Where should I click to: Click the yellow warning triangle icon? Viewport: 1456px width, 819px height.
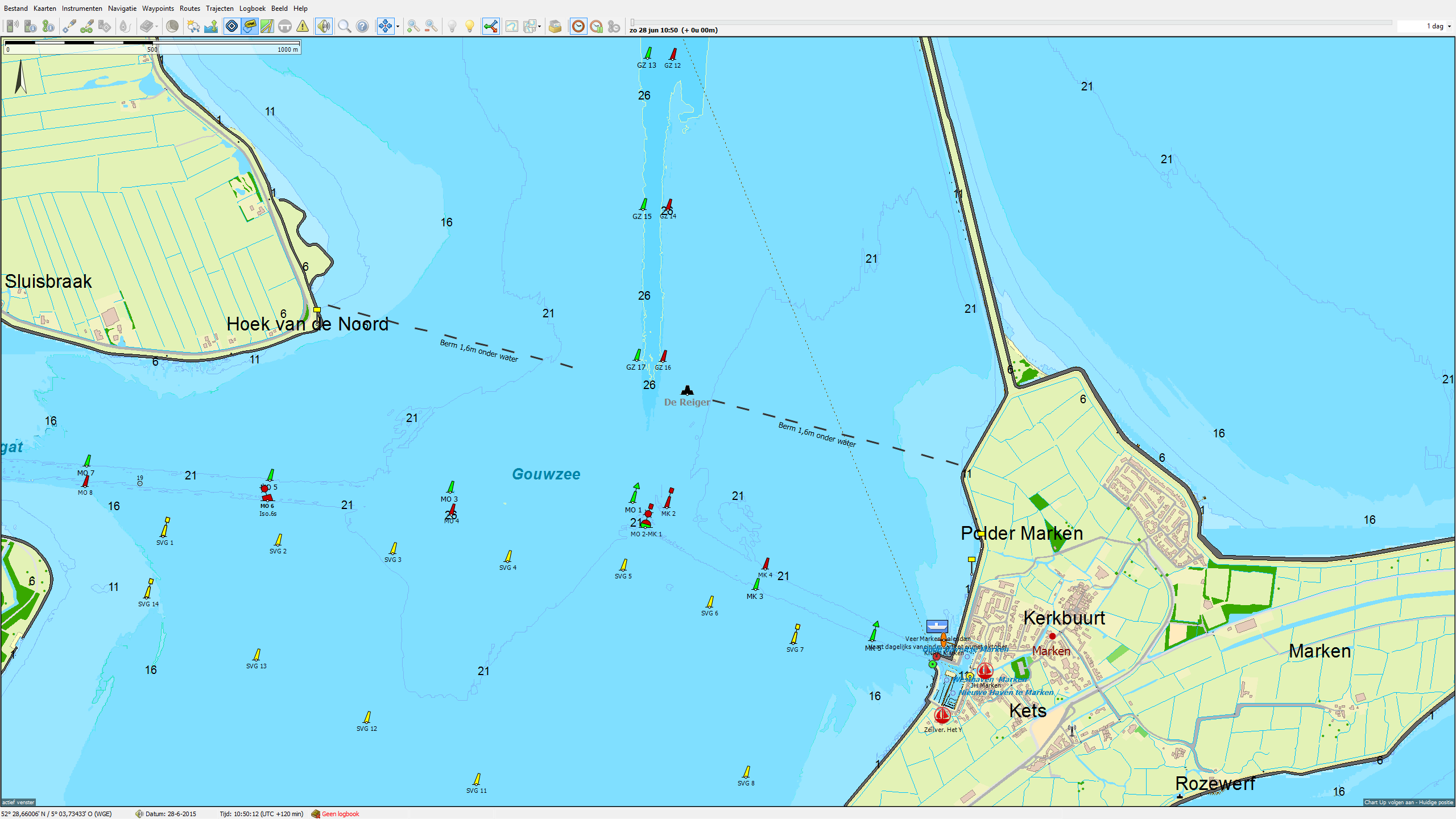(303, 26)
